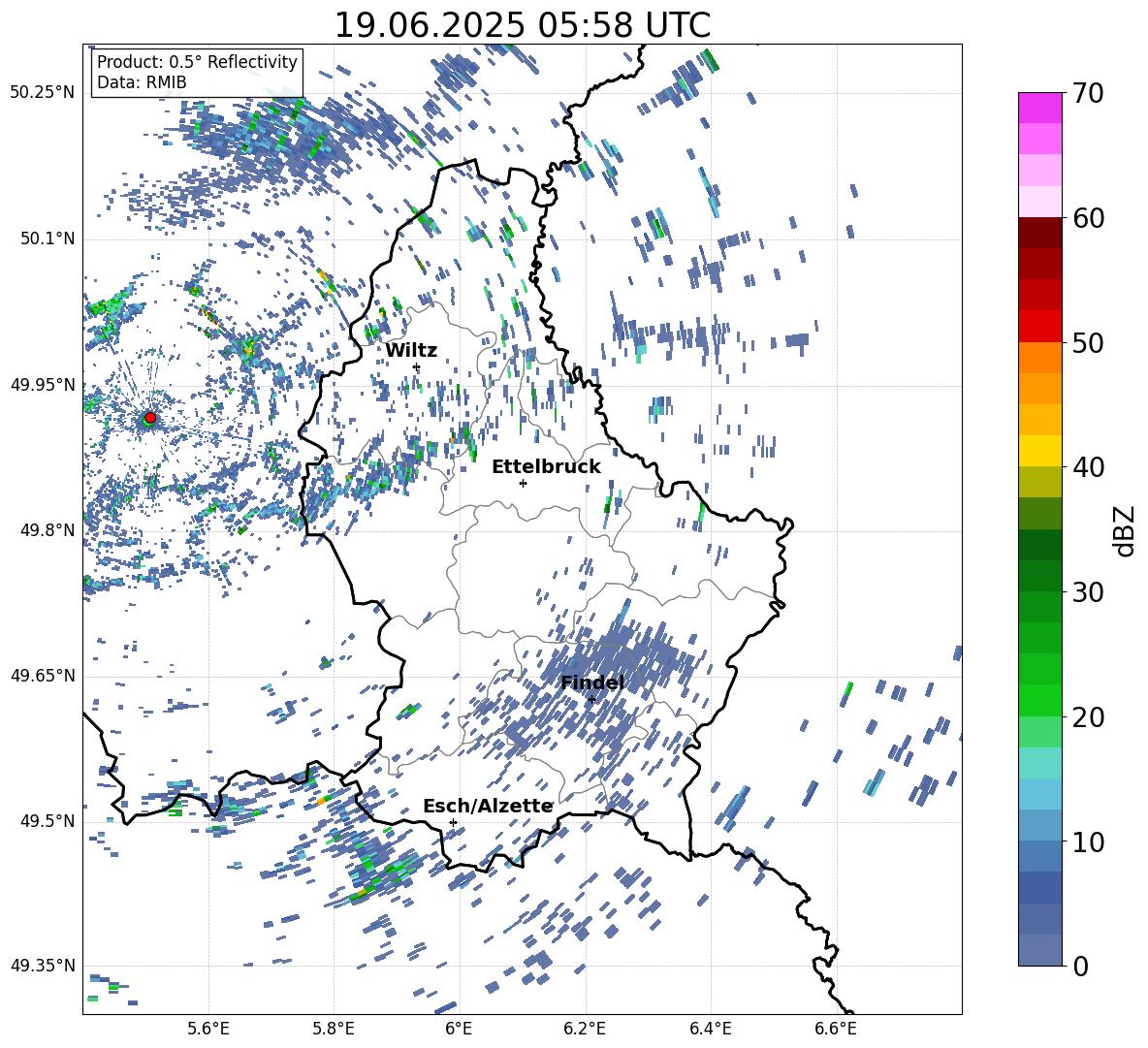Click the Ettelbruck city label
This screenshot has height=1048, width=1148.
[546, 467]
